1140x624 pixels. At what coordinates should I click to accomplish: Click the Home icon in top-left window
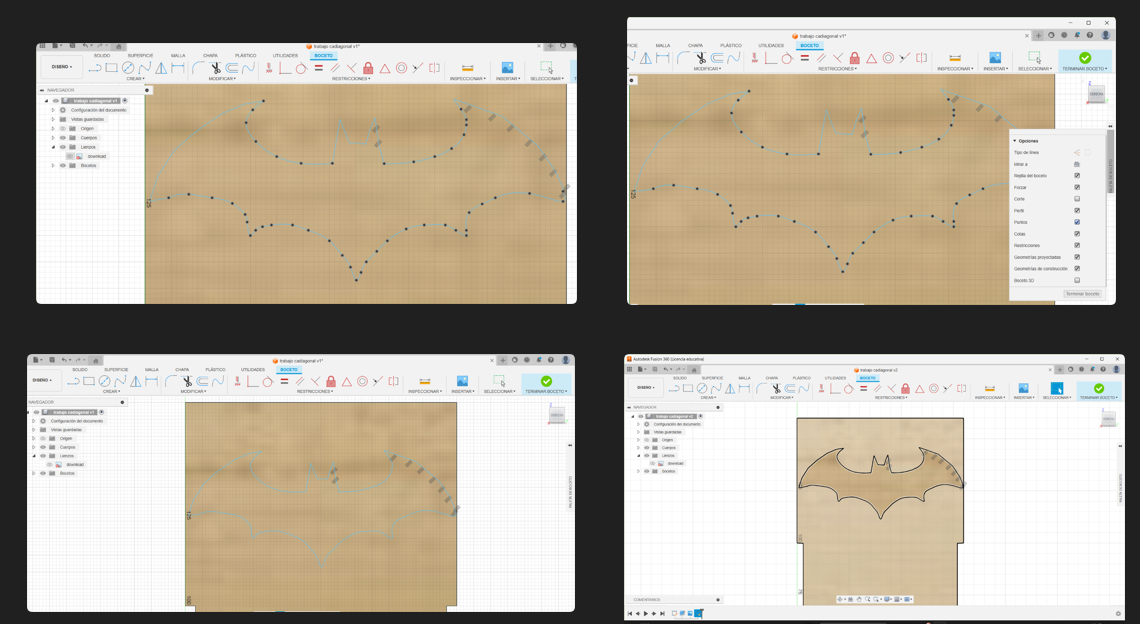pos(119,46)
